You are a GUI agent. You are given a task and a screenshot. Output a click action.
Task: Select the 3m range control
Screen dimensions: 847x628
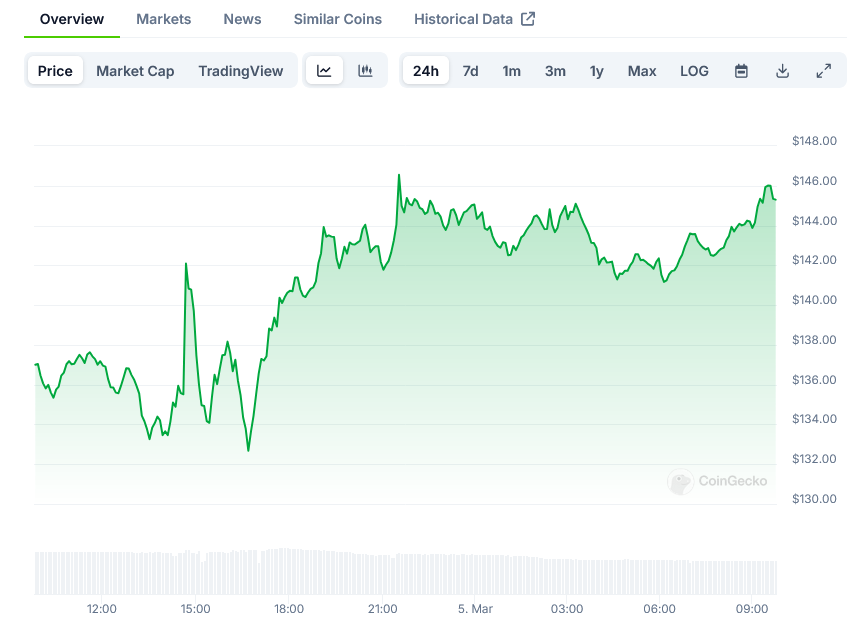pyautogui.click(x=555, y=70)
